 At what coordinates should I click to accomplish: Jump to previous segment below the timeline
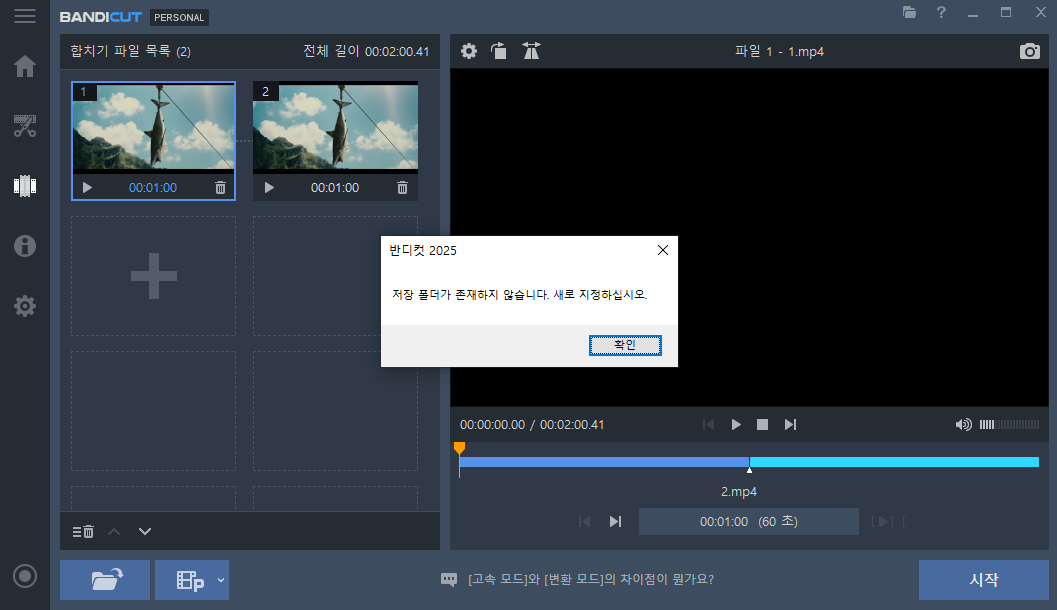coord(584,522)
